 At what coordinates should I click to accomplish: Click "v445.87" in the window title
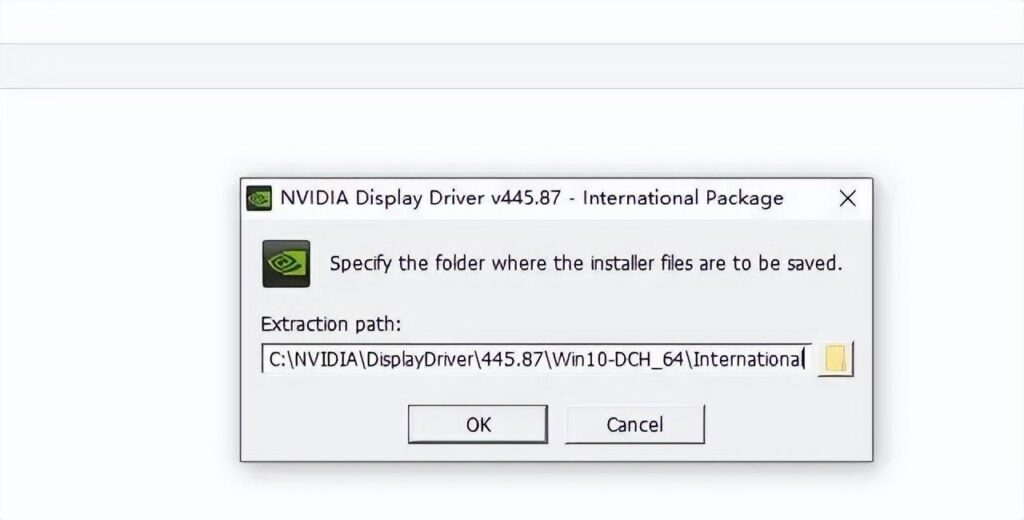[528, 198]
